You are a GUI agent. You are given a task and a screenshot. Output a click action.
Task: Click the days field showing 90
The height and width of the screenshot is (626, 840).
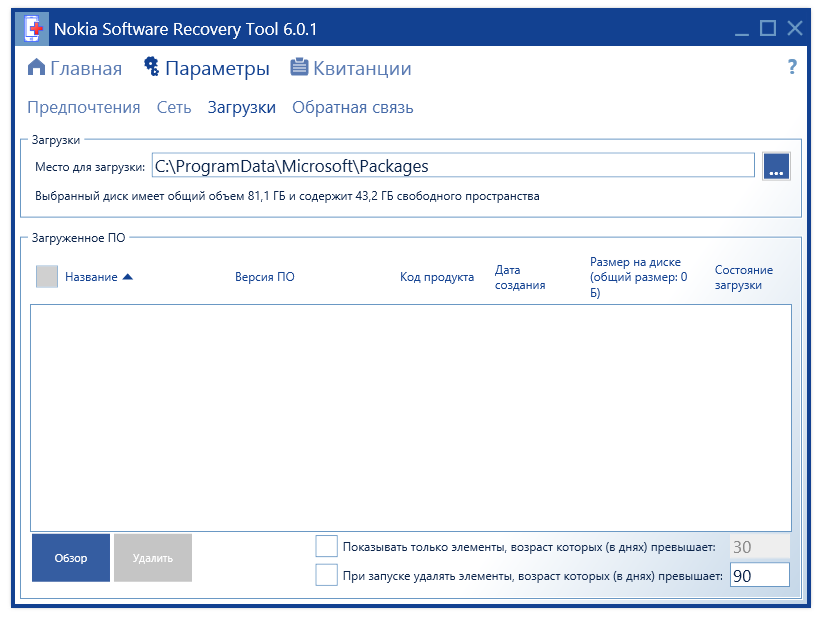[760, 576]
